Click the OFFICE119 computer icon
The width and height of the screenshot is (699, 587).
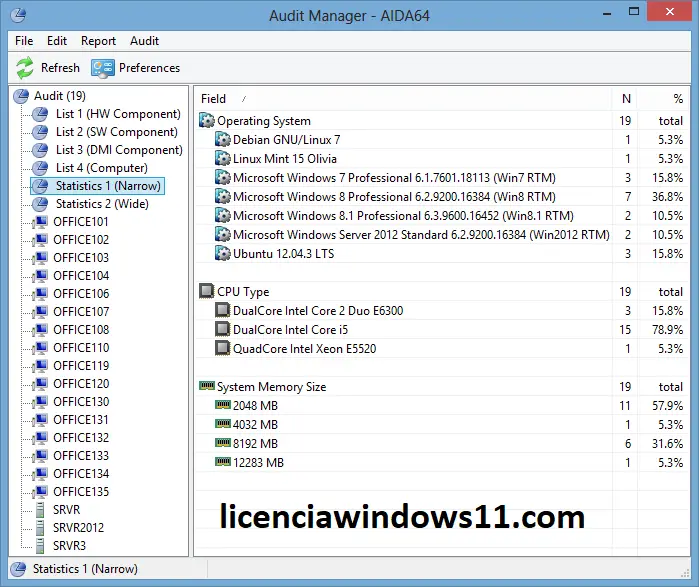click(40, 366)
